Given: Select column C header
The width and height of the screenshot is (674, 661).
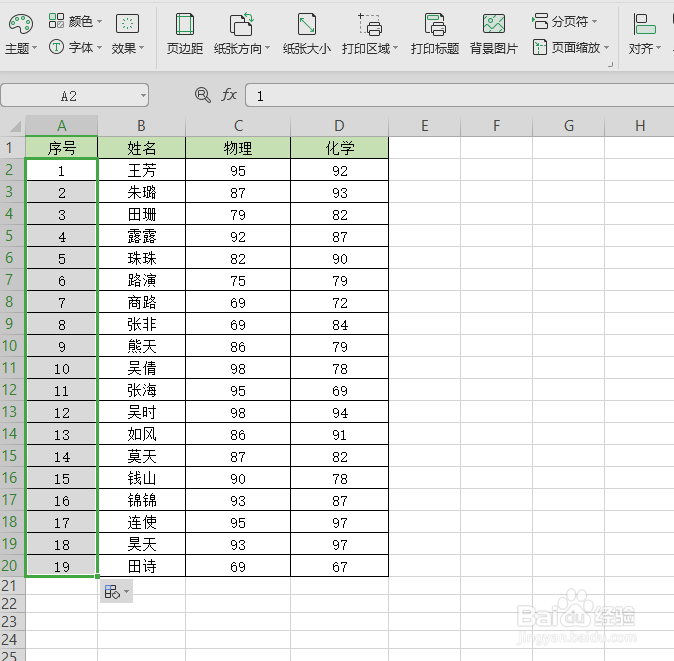Looking at the screenshot, I should [x=238, y=126].
